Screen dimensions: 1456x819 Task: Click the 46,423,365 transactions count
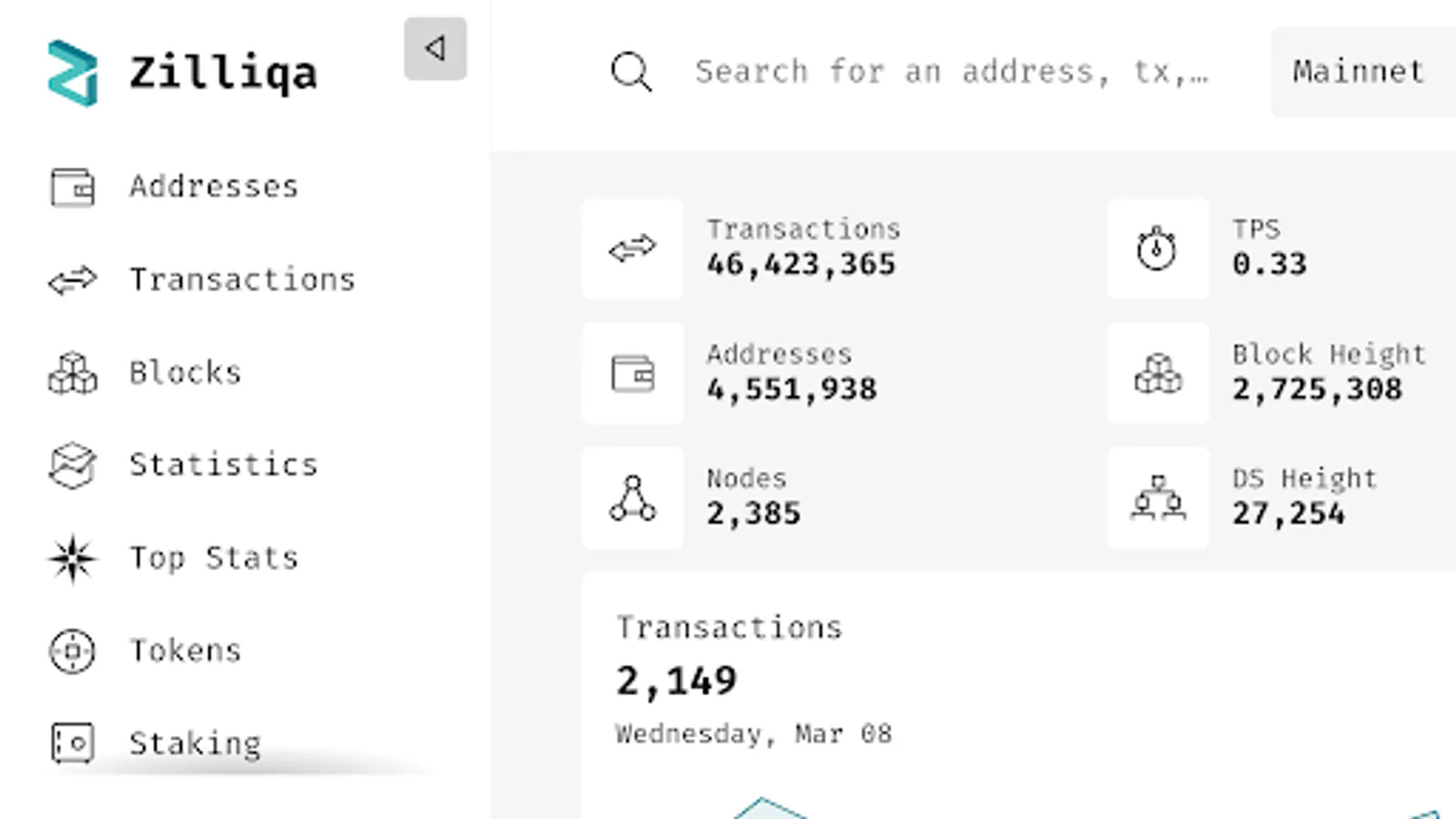[801, 265]
